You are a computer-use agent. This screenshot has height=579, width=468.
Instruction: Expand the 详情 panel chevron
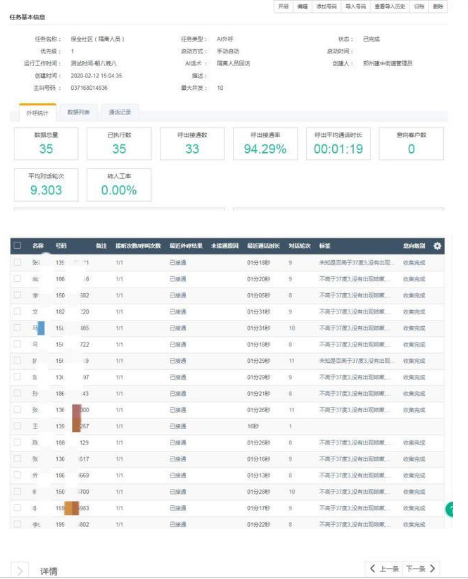20,571
